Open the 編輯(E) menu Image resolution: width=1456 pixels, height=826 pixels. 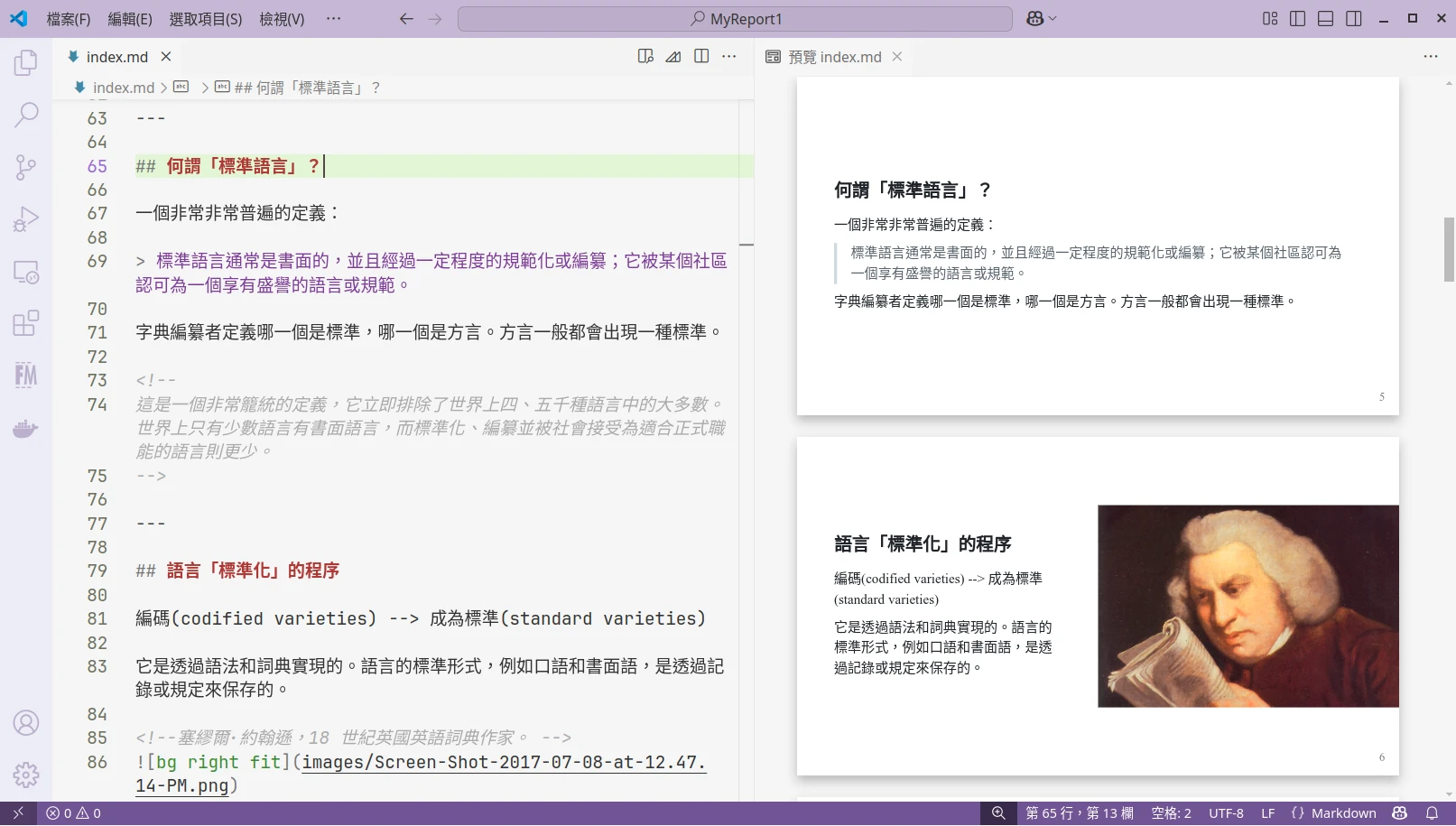[x=129, y=19]
